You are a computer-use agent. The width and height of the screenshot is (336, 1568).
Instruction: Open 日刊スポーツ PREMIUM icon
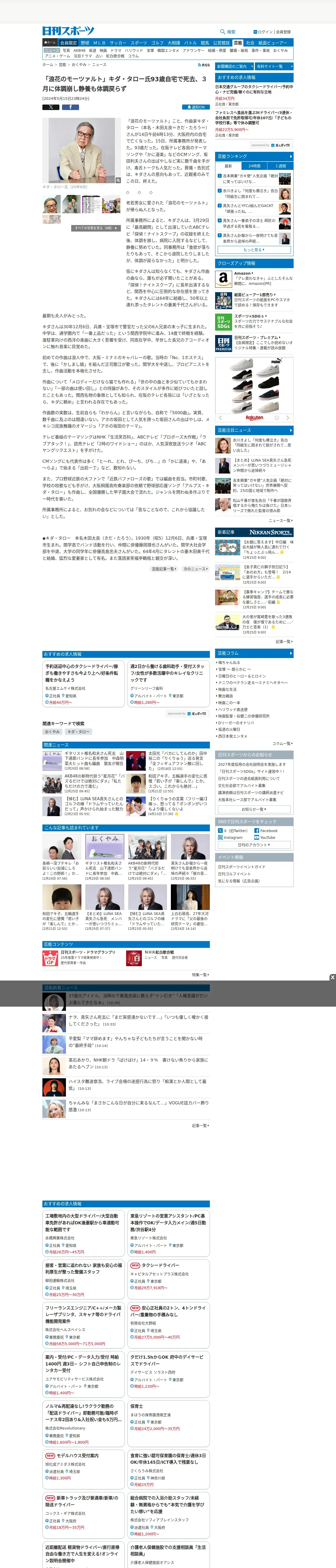(223, 343)
